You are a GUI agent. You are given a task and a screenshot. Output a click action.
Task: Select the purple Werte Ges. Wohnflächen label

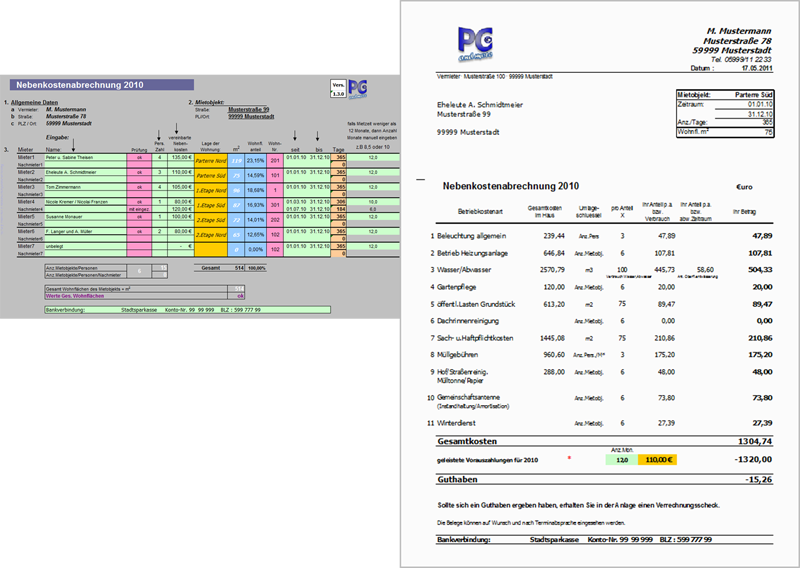74,296
